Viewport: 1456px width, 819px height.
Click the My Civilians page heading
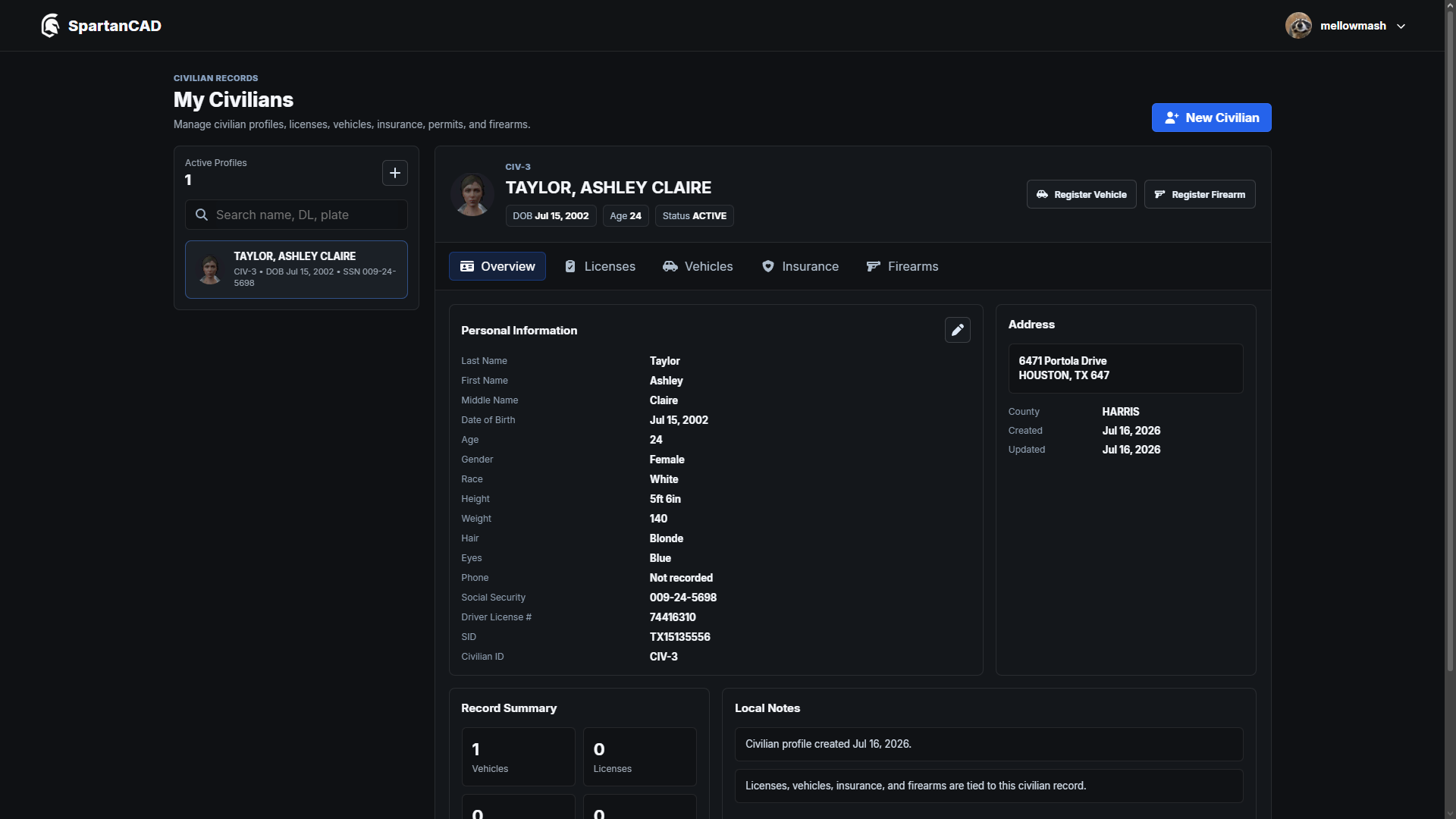pos(234,100)
